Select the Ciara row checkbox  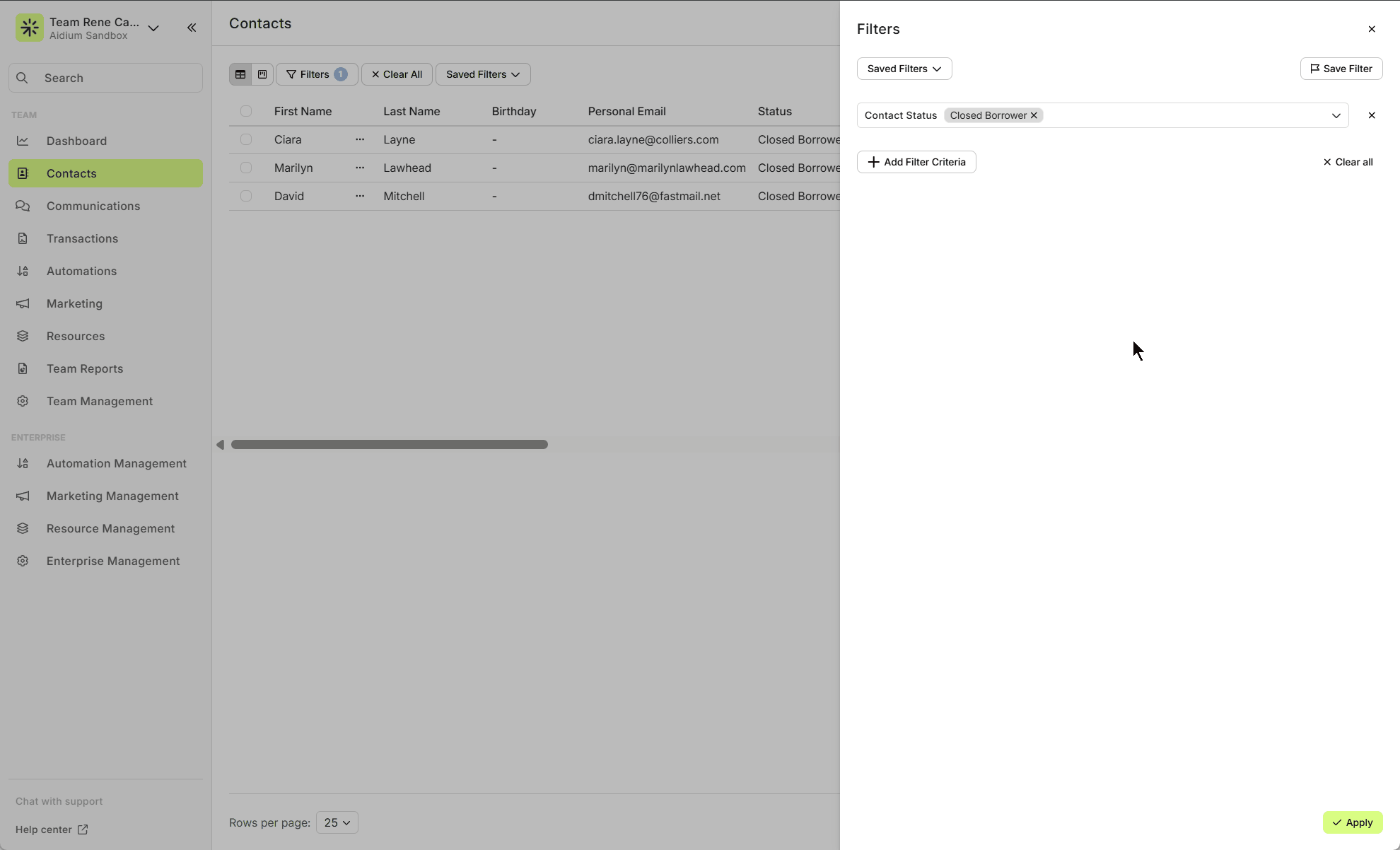click(246, 139)
